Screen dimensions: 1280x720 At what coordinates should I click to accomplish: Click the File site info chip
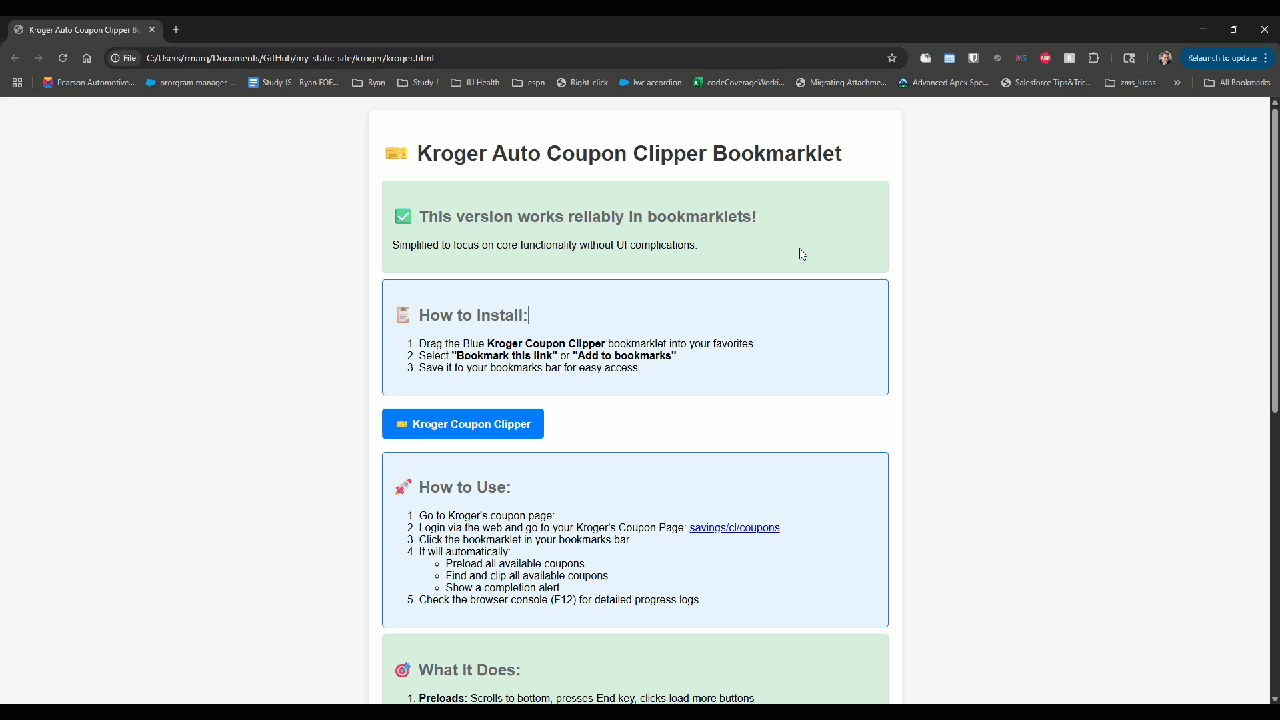click(124, 58)
